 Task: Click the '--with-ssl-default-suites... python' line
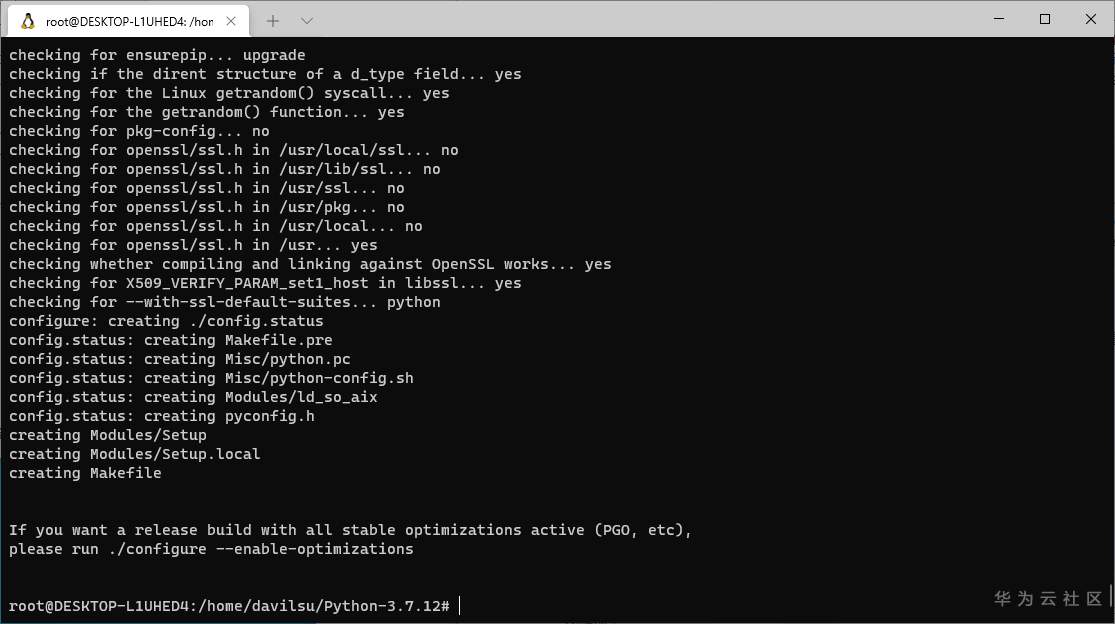pos(224,302)
